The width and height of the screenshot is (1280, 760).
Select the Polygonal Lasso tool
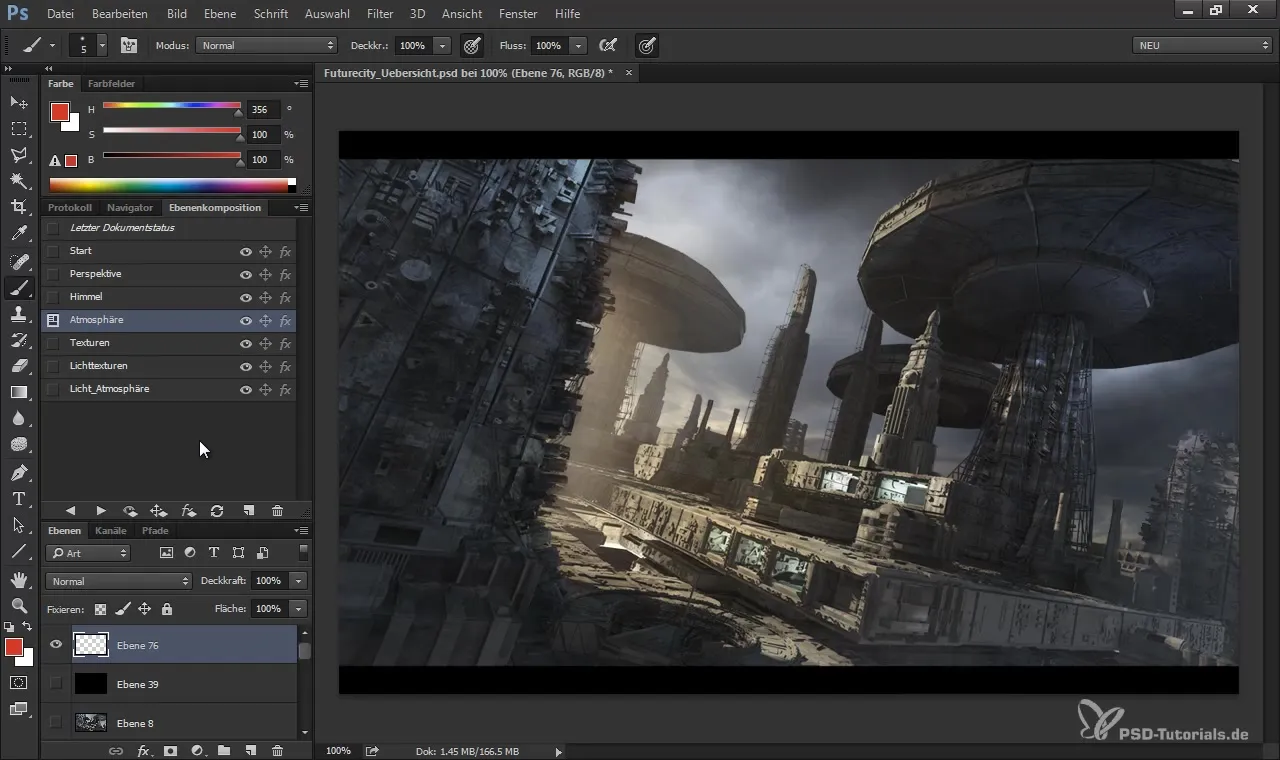click(19, 155)
